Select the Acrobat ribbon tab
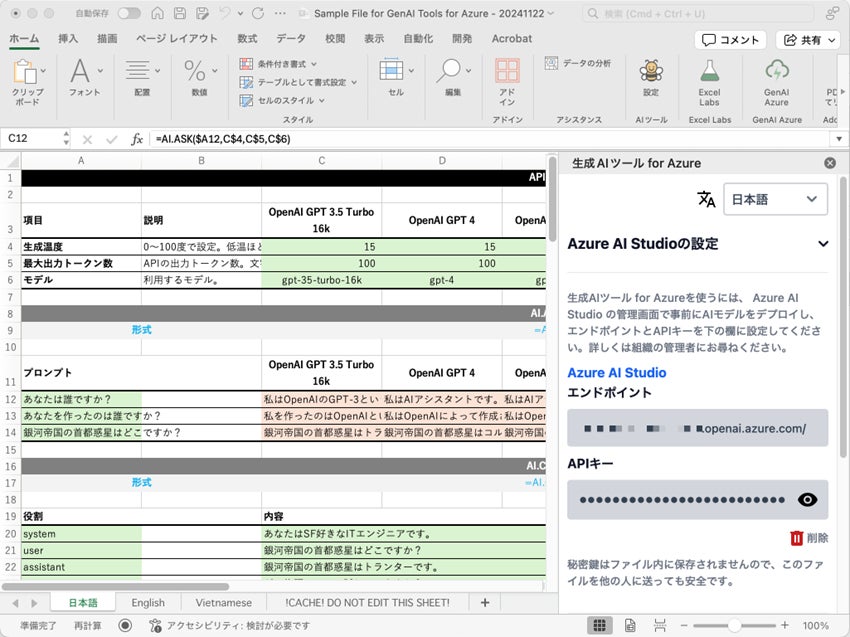 coord(511,38)
